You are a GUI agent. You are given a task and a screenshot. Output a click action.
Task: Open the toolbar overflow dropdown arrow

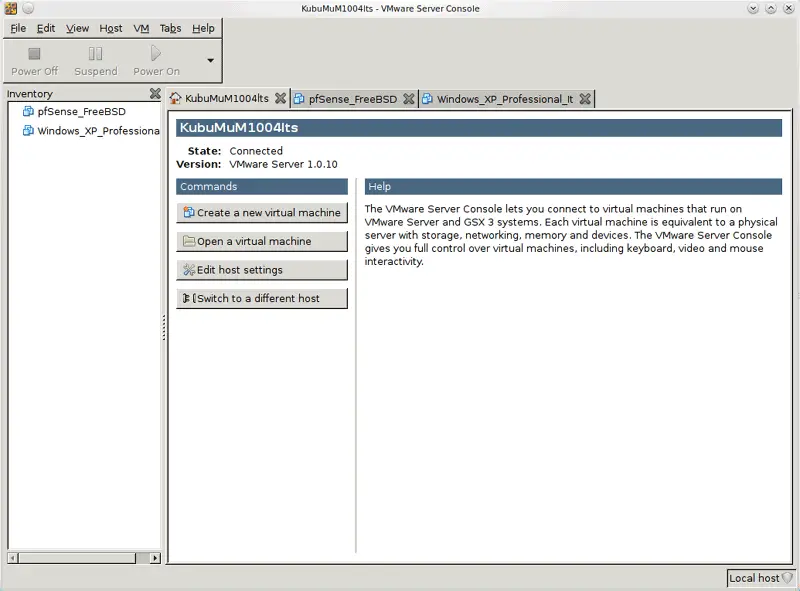(210, 60)
